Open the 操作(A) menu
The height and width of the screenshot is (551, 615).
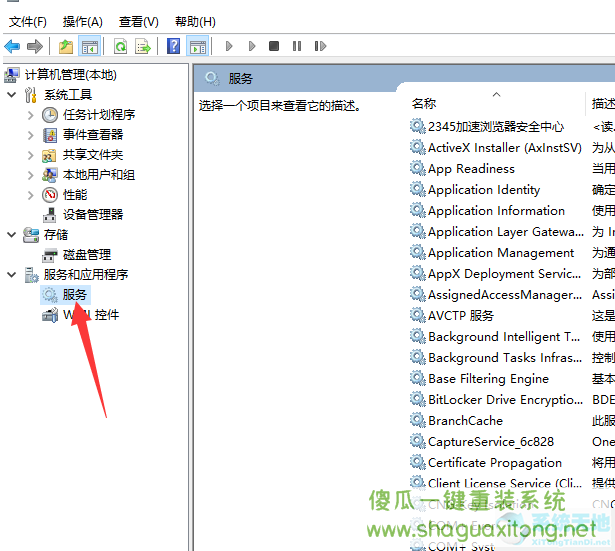coord(82,22)
